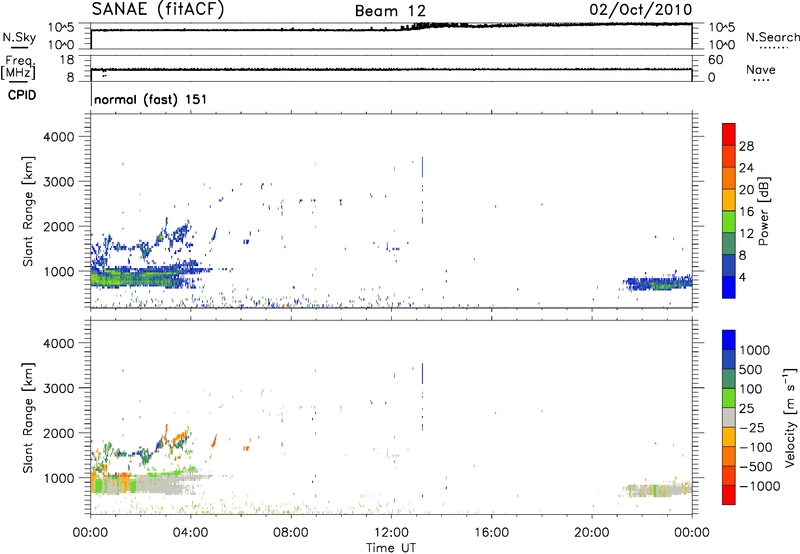The width and height of the screenshot is (800, 554).
Task: Click the 'Freq. [MHz]' axis label
Action: (x=19, y=67)
